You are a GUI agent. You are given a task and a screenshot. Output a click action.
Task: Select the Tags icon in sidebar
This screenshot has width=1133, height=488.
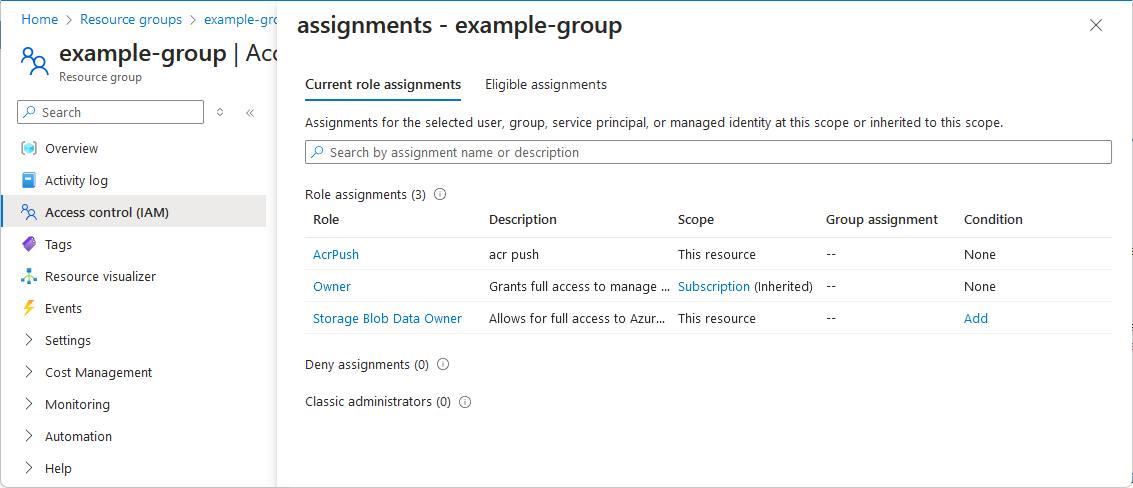[x=29, y=244]
